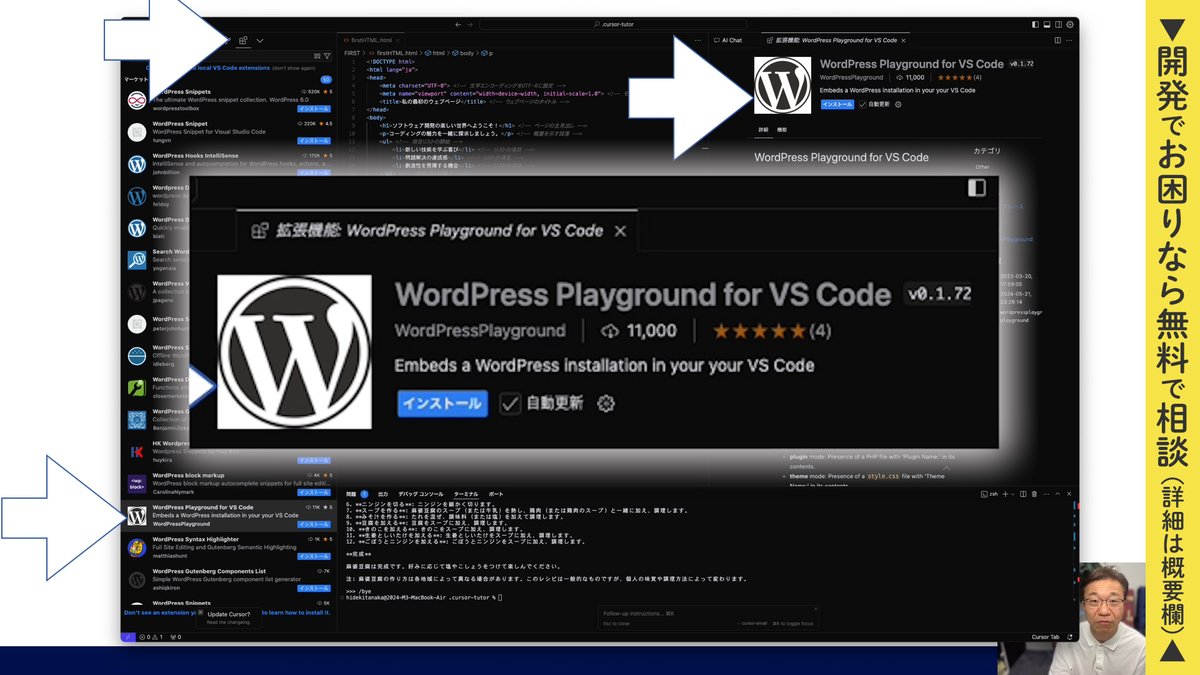The image size is (1200, 675).
Task: Select the WordPress Playground row in the sidebar list
Action: 229,516
